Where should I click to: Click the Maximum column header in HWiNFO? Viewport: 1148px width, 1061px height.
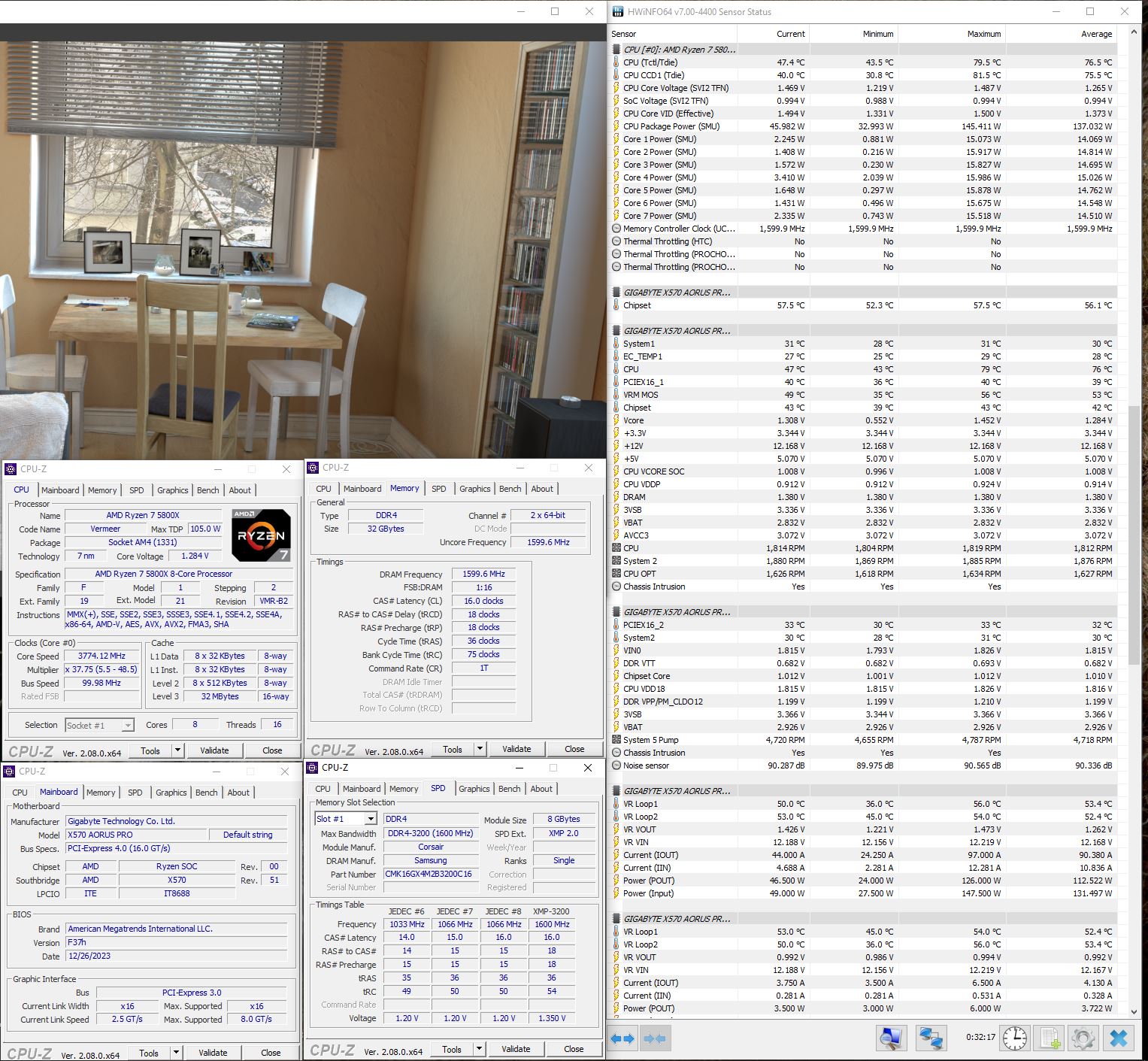tap(952, 34)
